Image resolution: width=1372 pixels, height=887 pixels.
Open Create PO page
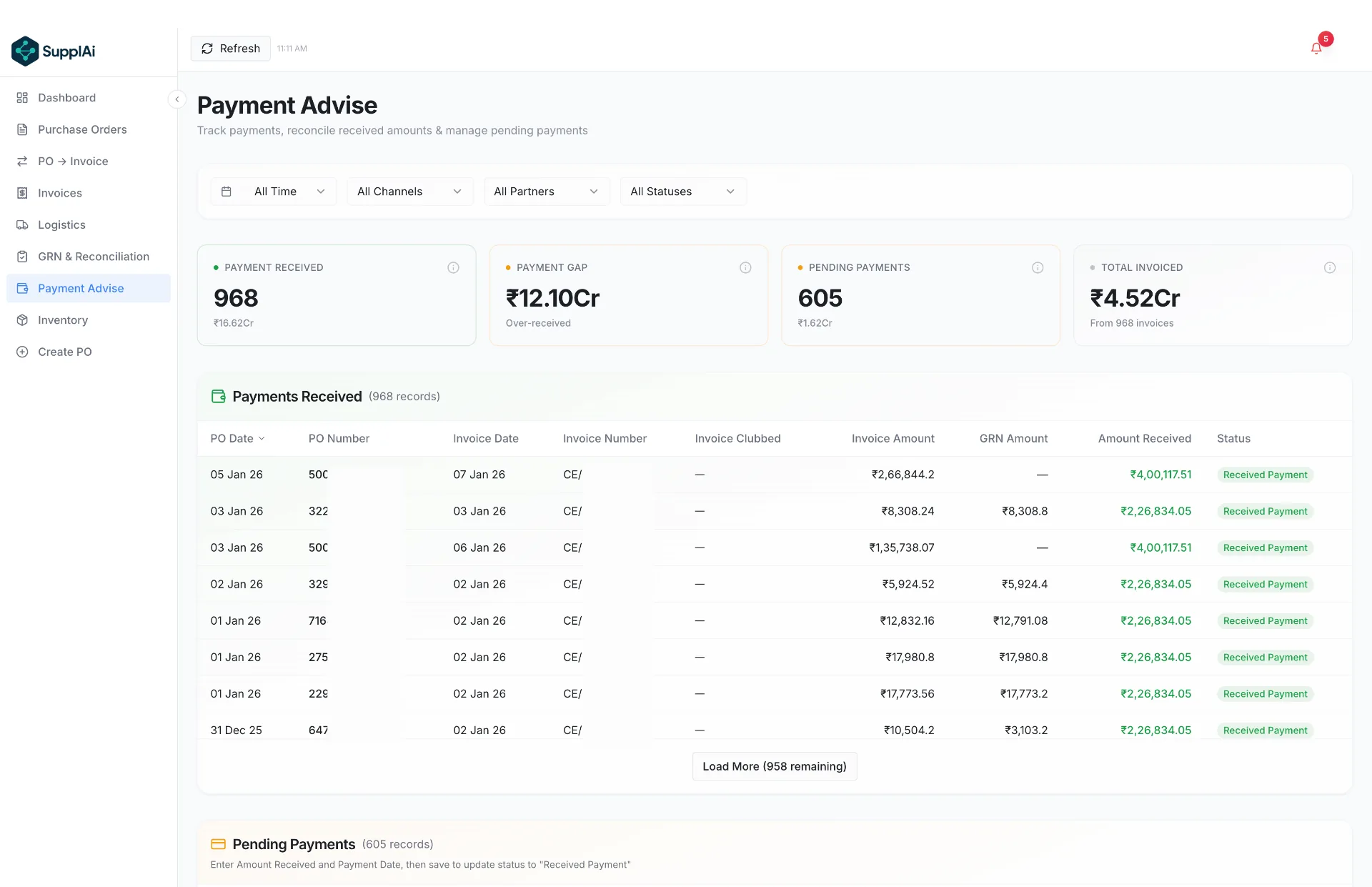point(89,352)
